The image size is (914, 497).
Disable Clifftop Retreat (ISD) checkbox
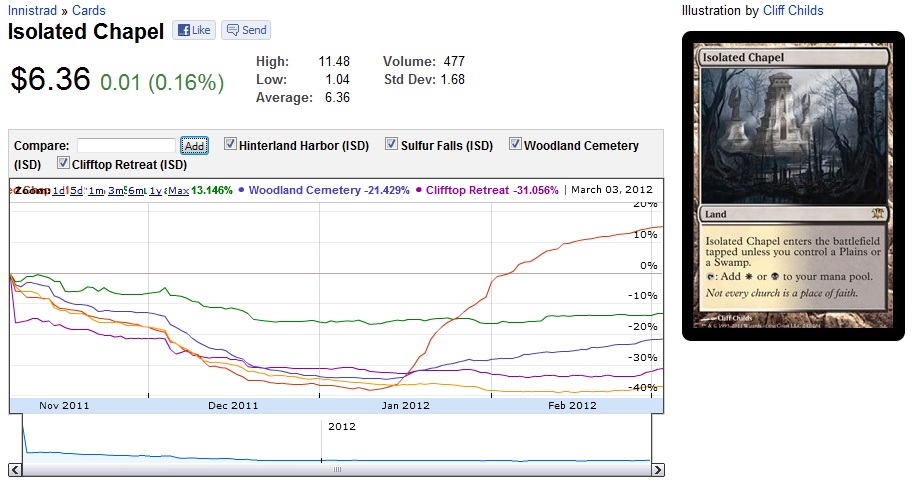coord(64,163)
